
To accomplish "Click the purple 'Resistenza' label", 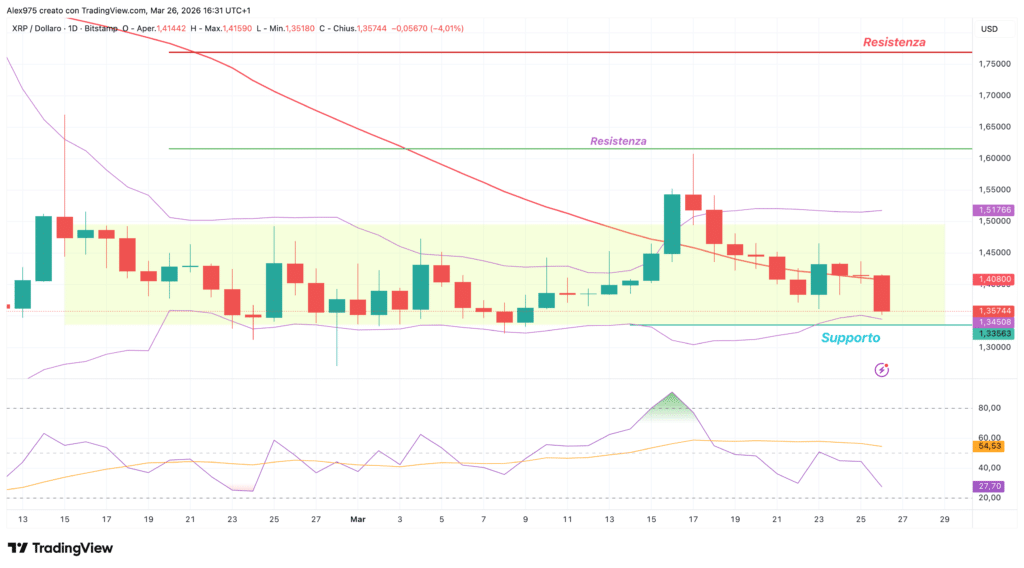I will [x=618, y=141].
